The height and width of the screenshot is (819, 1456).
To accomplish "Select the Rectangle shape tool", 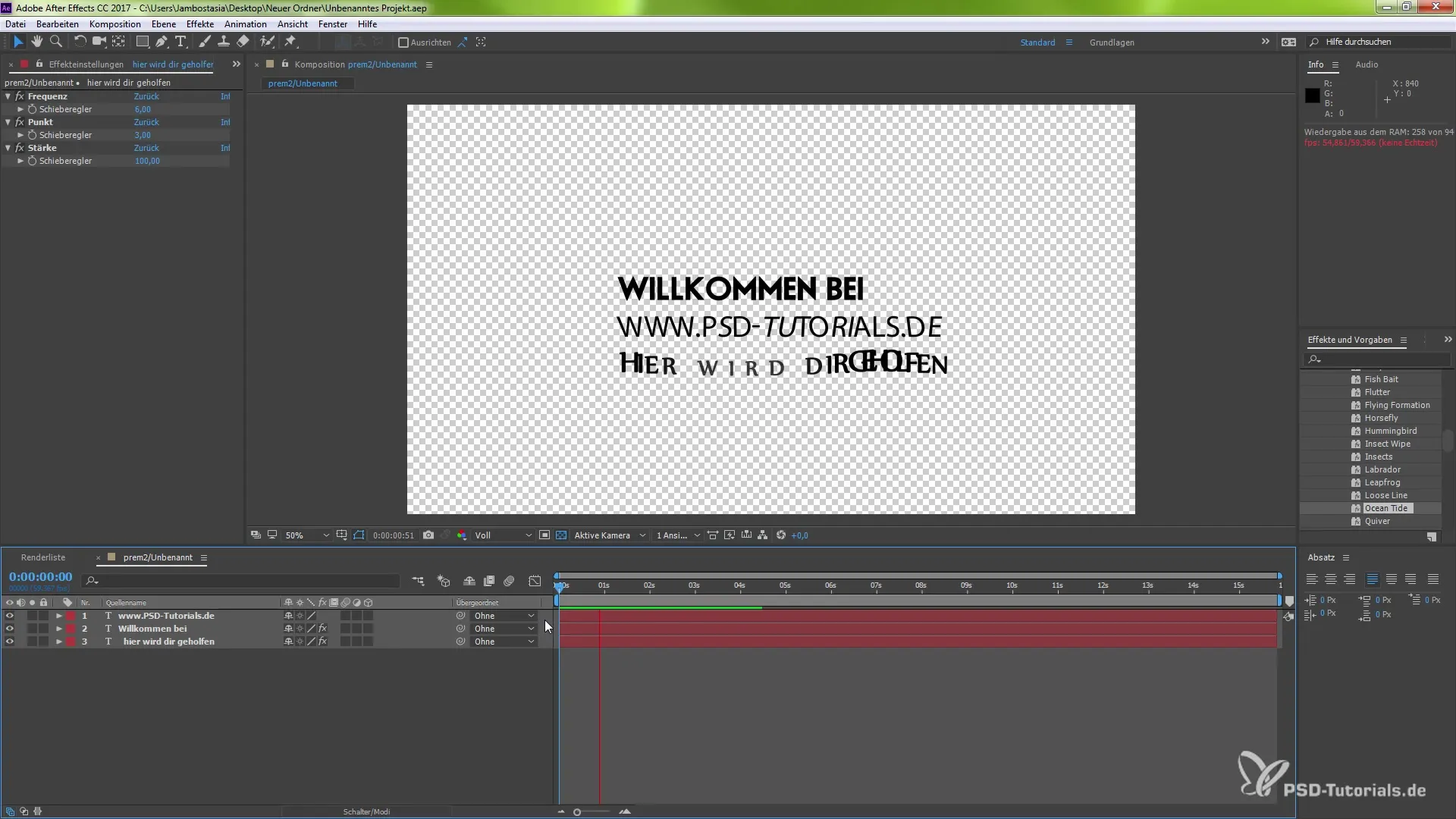I will pyautogui.click(x=142, y=42).
